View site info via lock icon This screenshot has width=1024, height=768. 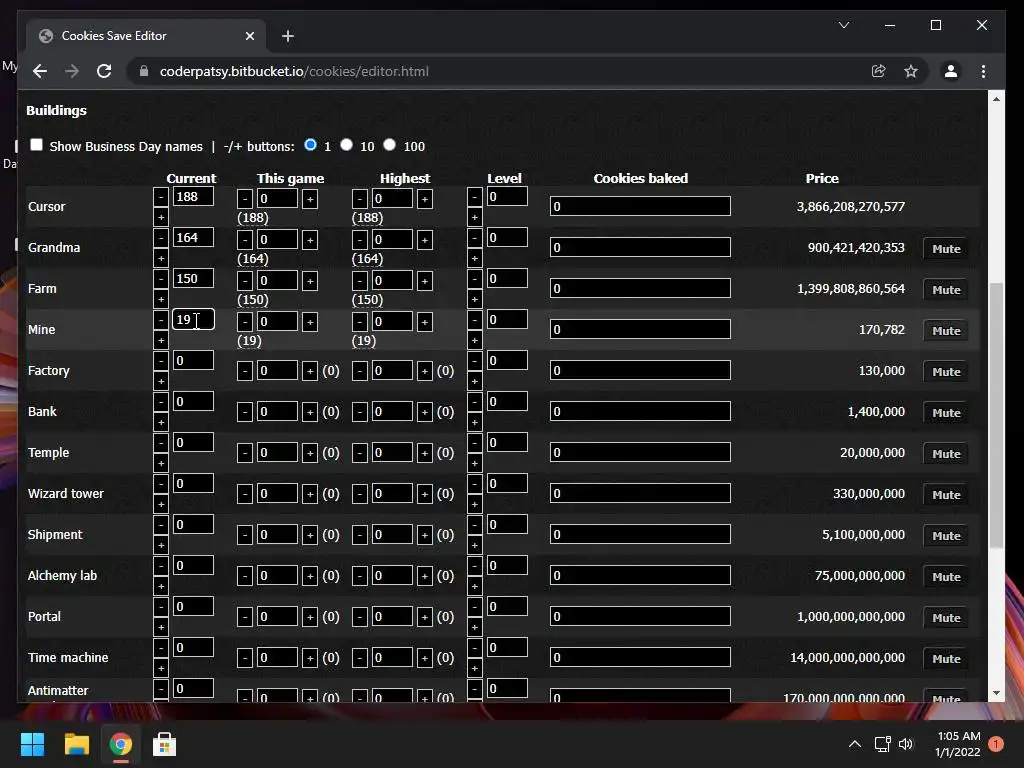[x=144, y=71]
